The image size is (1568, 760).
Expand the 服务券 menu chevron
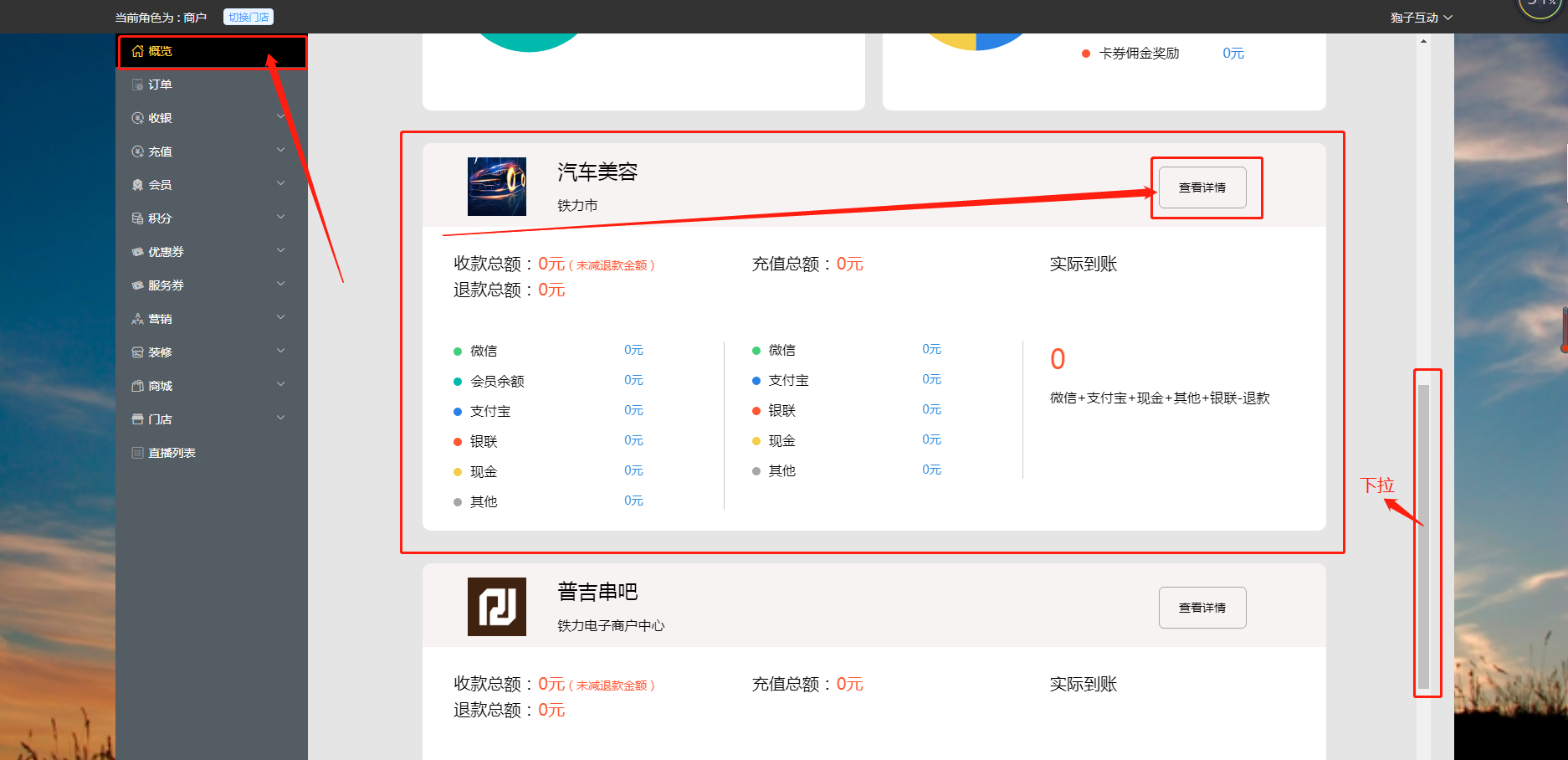tap(281, 284)
